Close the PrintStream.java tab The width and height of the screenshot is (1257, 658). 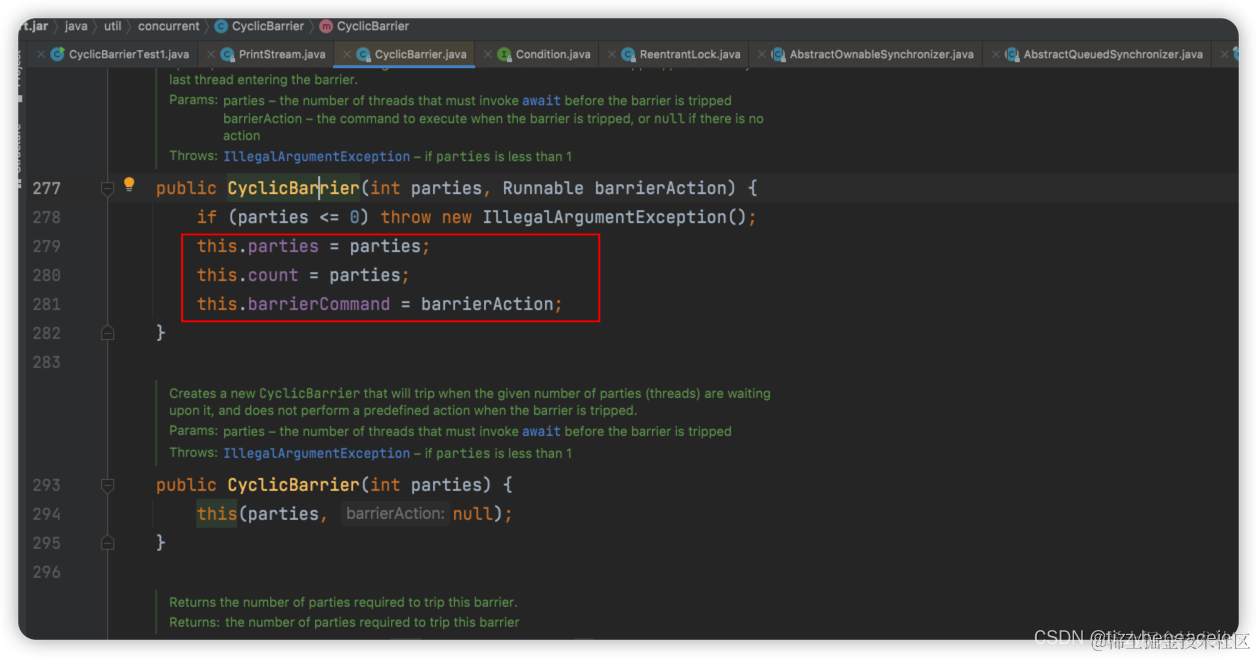click(x=211, y=55)
